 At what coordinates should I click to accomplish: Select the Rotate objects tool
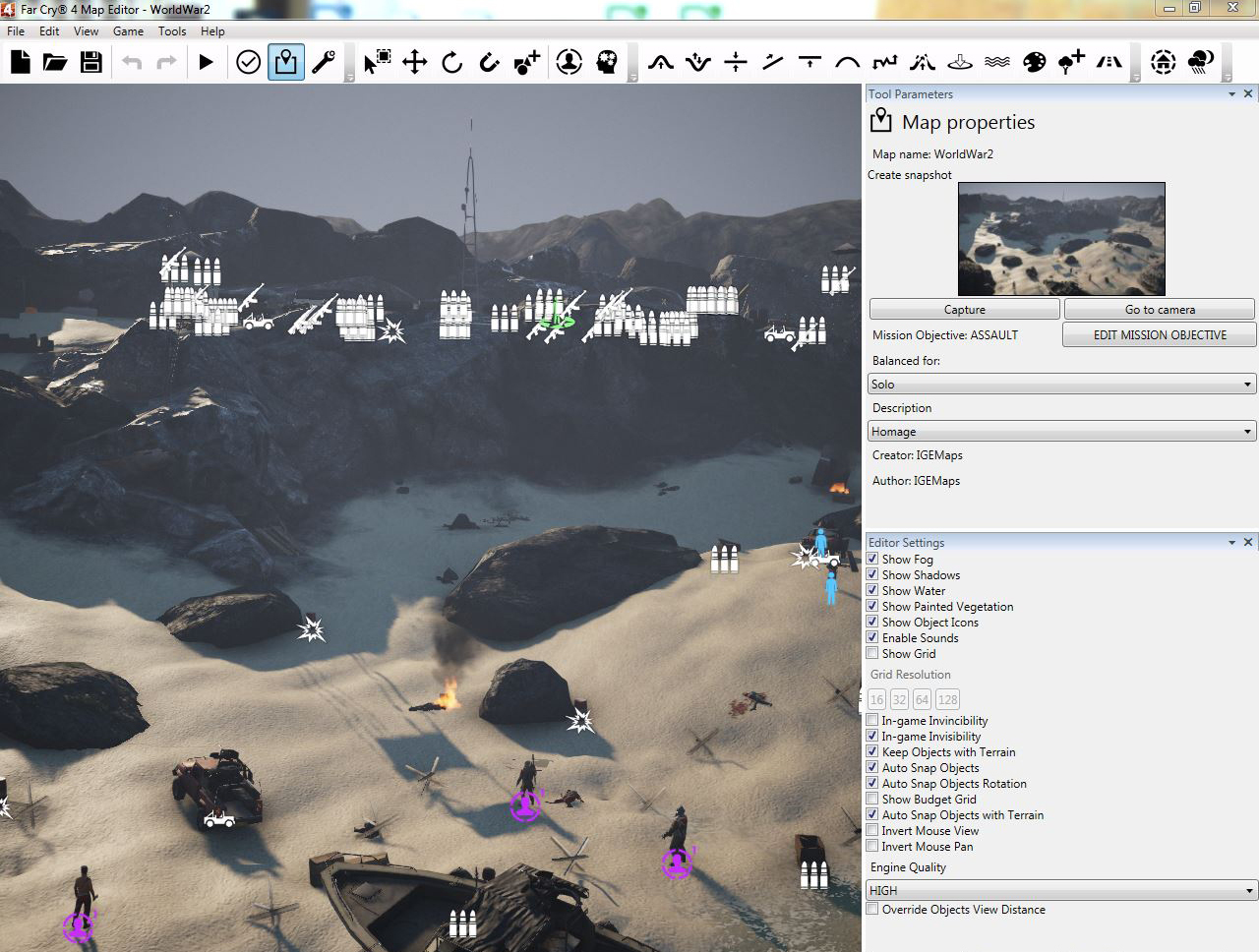pos(452,62)
